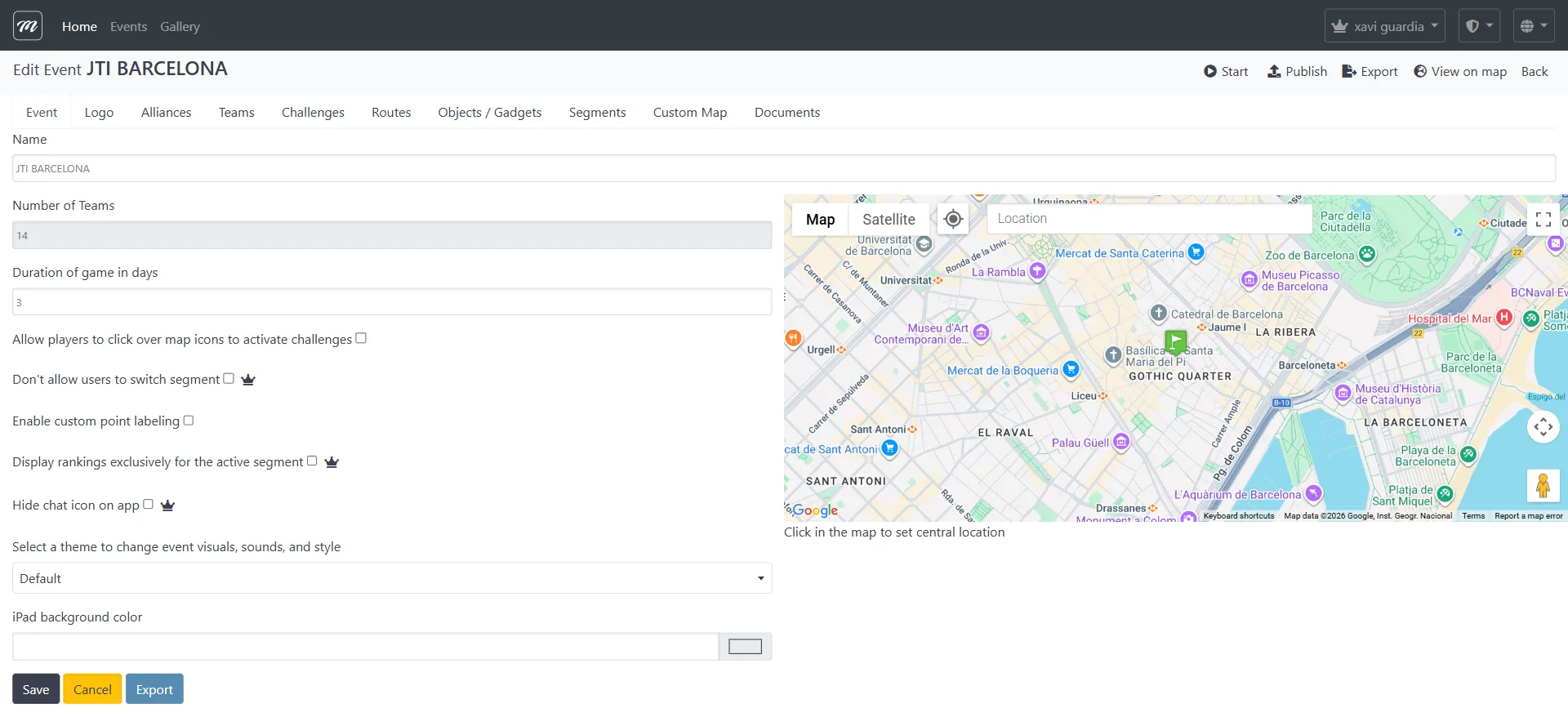
Task: Click the Hospital del Mar map pin
Action: coord(1504,318)
